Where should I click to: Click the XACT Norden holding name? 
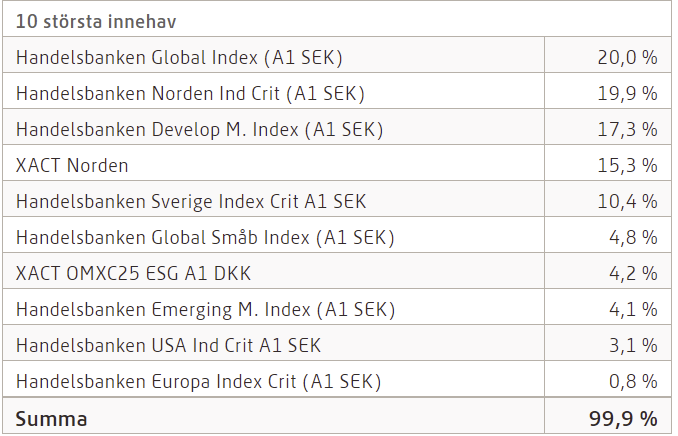coord(72,165)
